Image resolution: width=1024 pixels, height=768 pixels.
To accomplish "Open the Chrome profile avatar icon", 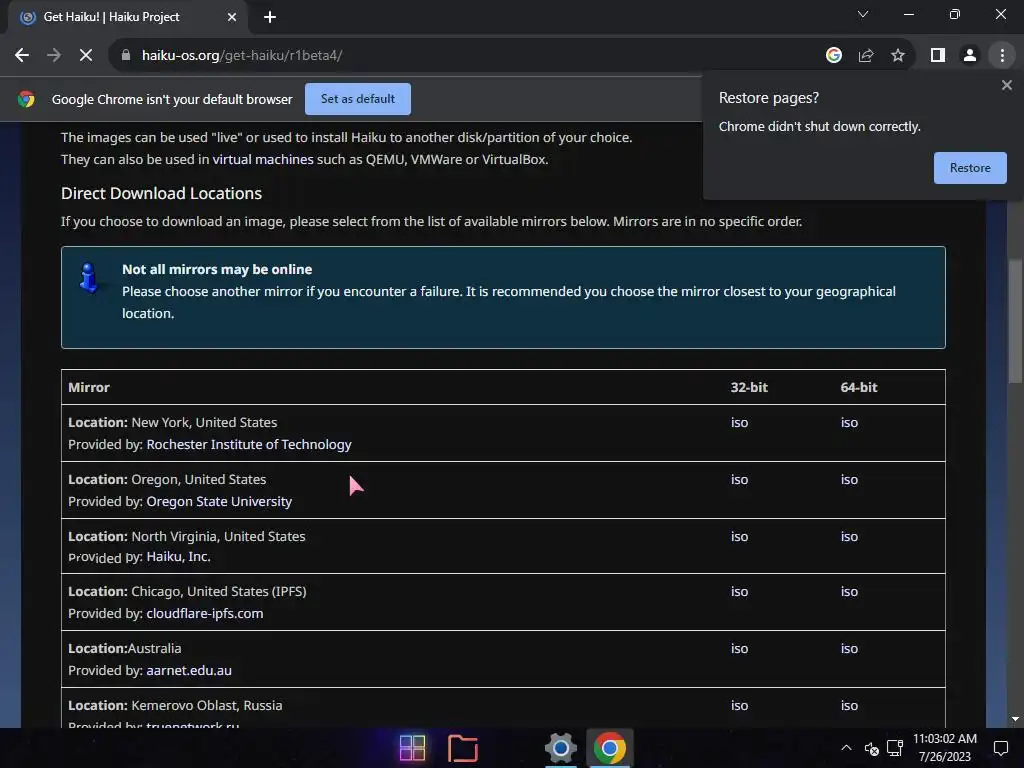I will pos(970,56).
